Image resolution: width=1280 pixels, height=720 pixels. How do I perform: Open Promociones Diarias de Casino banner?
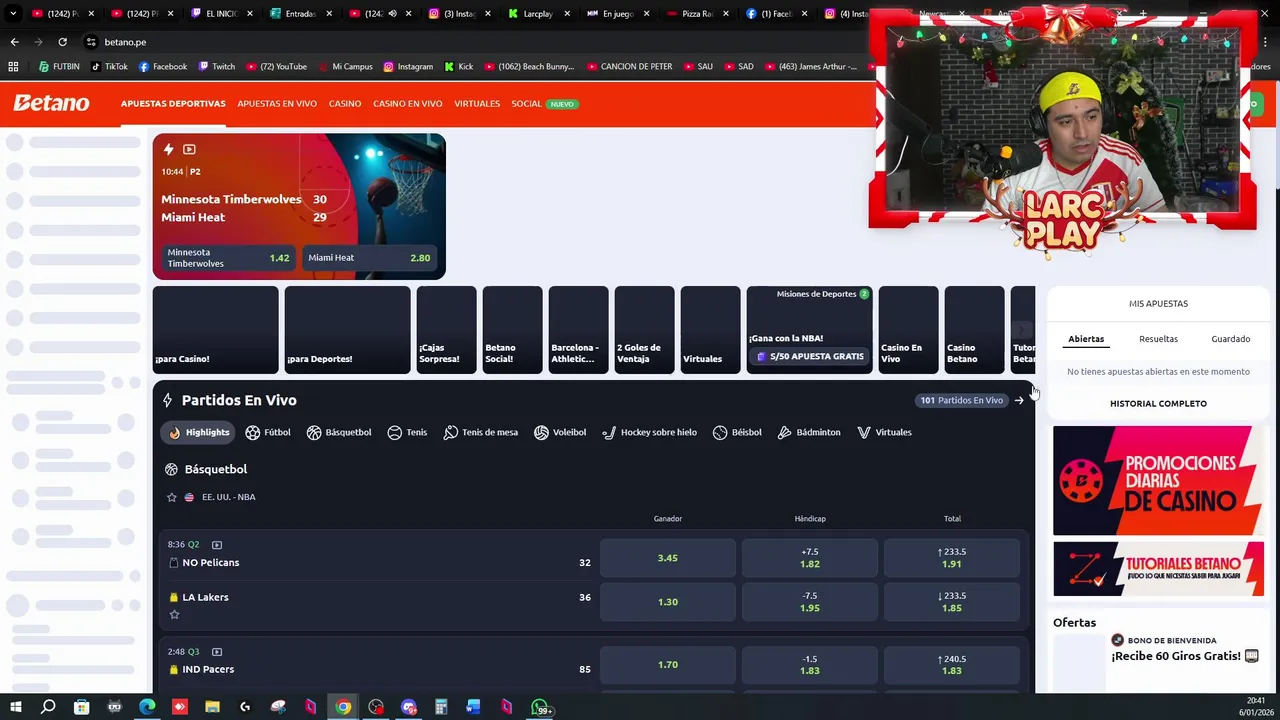1158,481
